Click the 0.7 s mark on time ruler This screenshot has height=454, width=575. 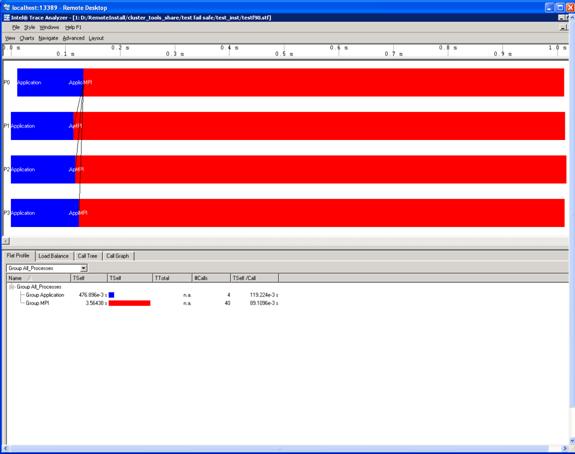point(394,54)
